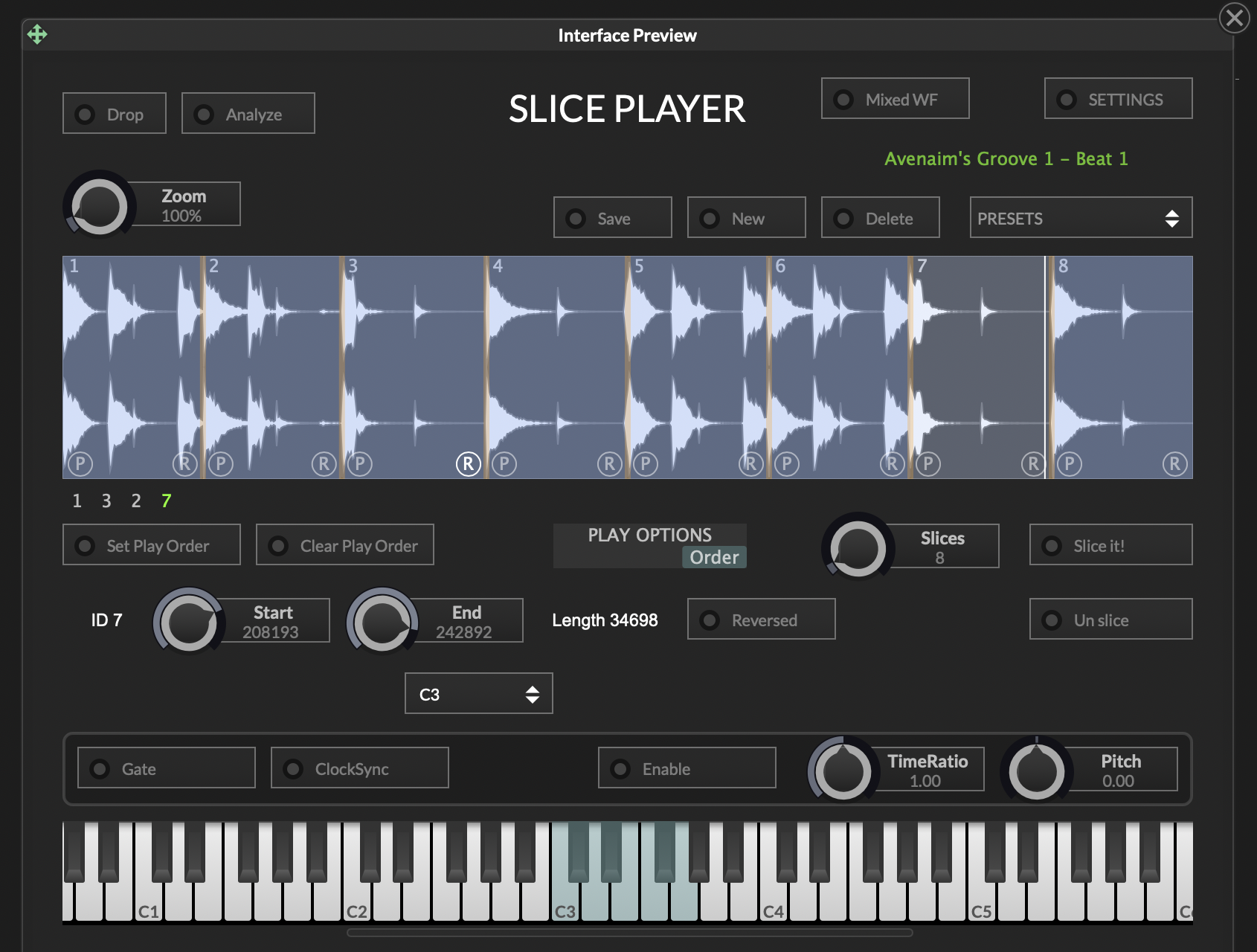
Task: Click the Save preset button
Action: [613, 217]
